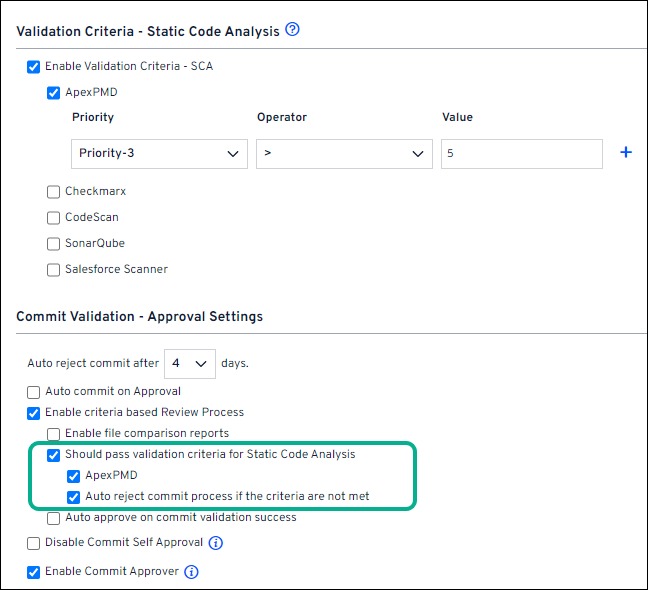Image resolution: width=648 pixels, height=590 pixels.
Task: Click info icon next to Disable Commit Self Approval
Action: click(x=216, y=543)
